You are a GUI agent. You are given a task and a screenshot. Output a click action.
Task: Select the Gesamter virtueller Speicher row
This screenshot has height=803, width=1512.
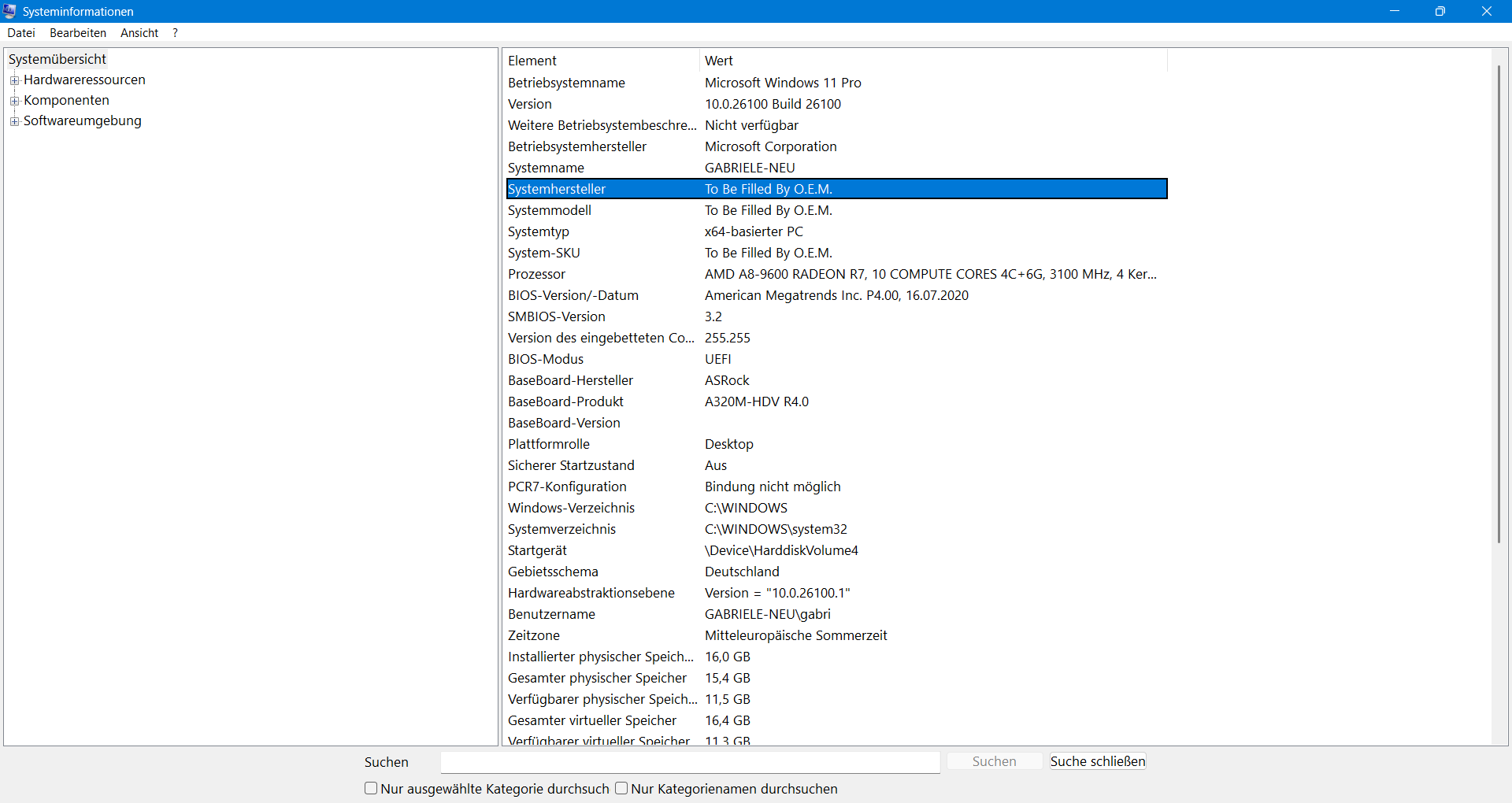pyautogui.click(x=836, y=720)
